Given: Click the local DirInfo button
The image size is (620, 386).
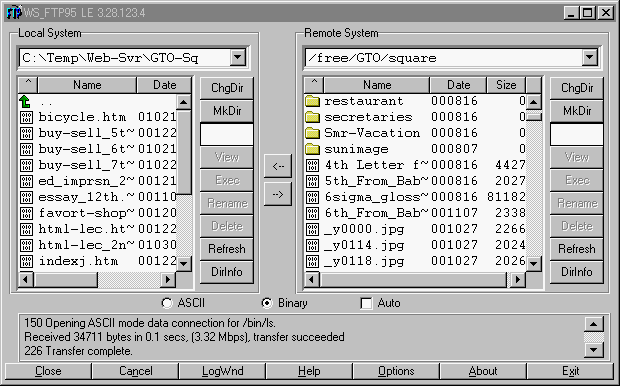Looking at the screenshot, I should click(227, 272).
